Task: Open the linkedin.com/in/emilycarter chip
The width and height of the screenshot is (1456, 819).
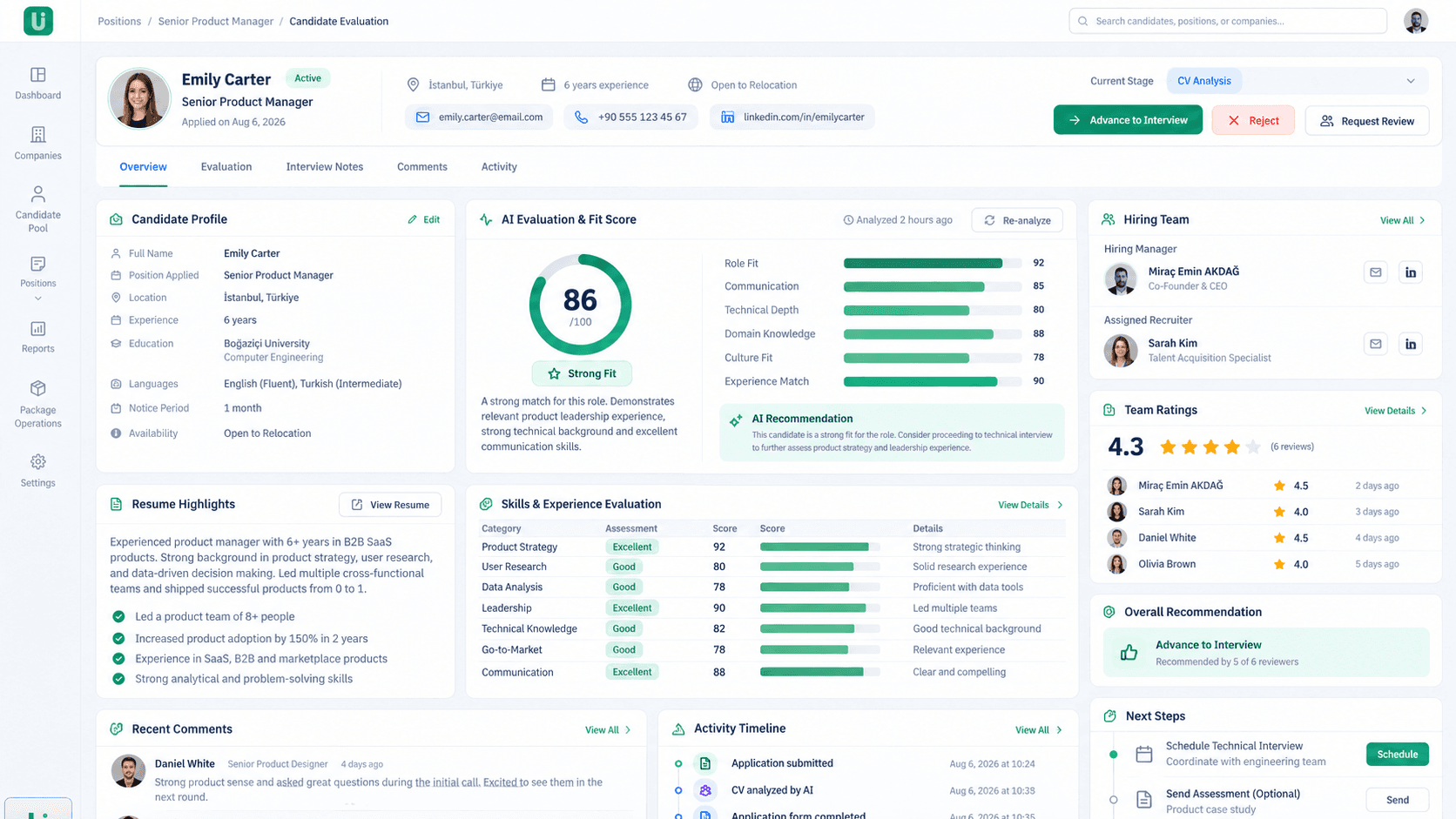Action: pyautogui.click(x=792, y=117)
